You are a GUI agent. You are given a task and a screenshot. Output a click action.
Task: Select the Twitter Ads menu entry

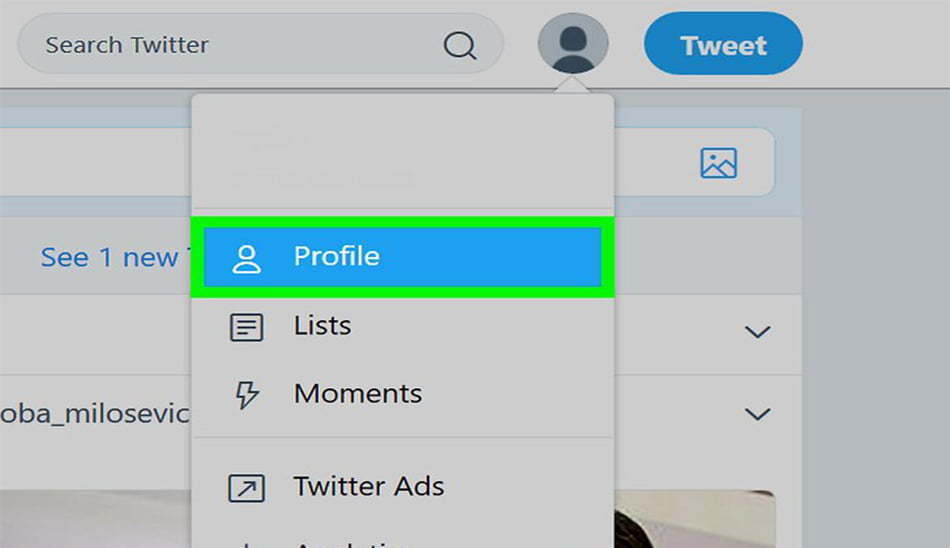(x=402, y=487)
